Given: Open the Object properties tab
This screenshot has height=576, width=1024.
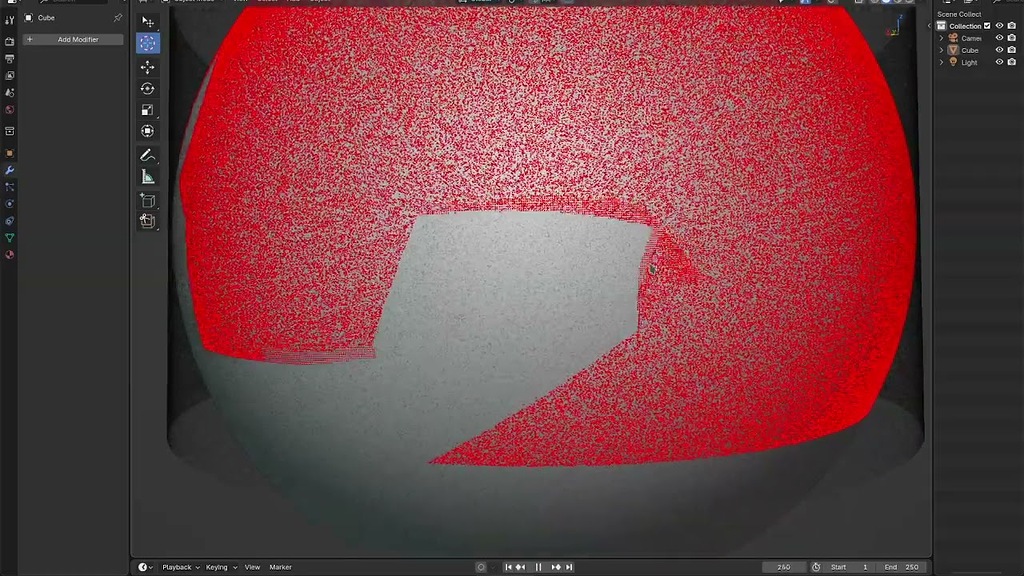Looking at the screenshot, I should click(x=9, y=153).
